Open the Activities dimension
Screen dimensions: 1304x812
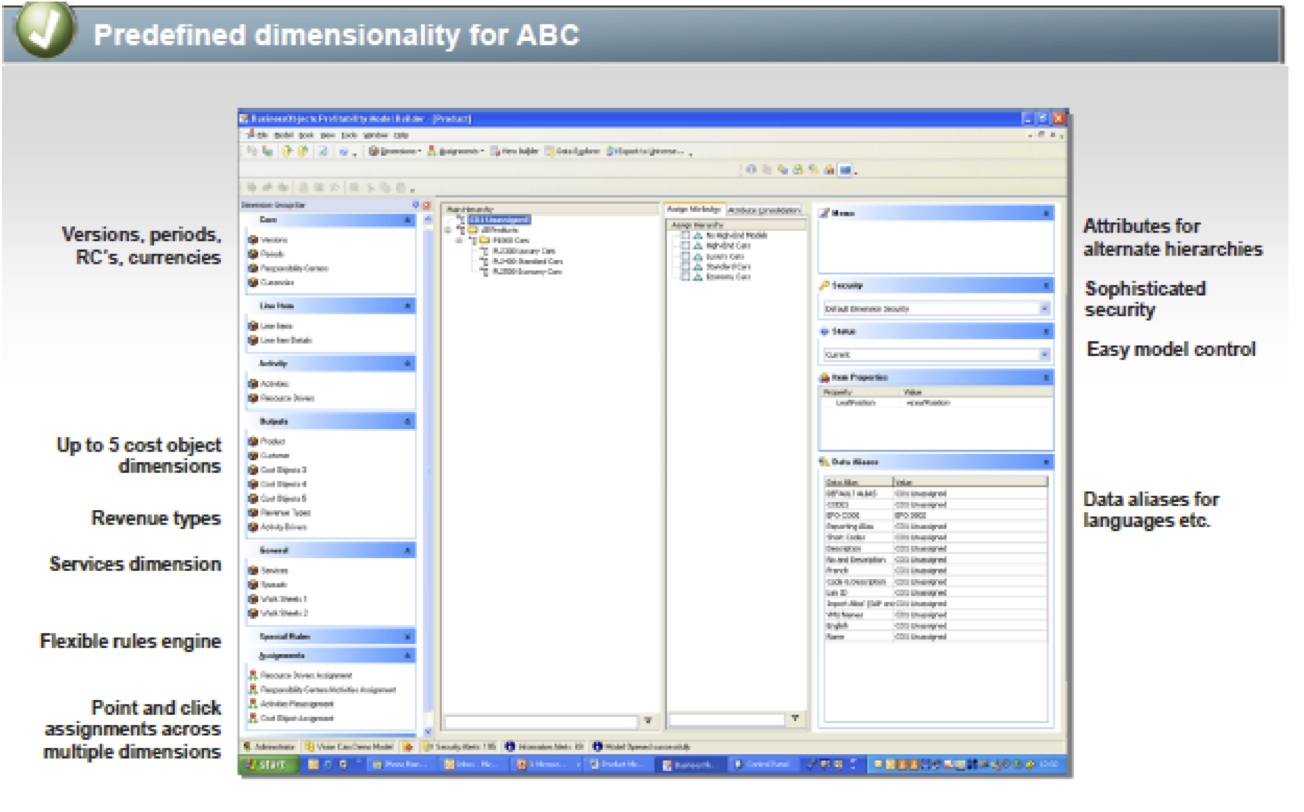pyautogui.click(x=269, y=383)
